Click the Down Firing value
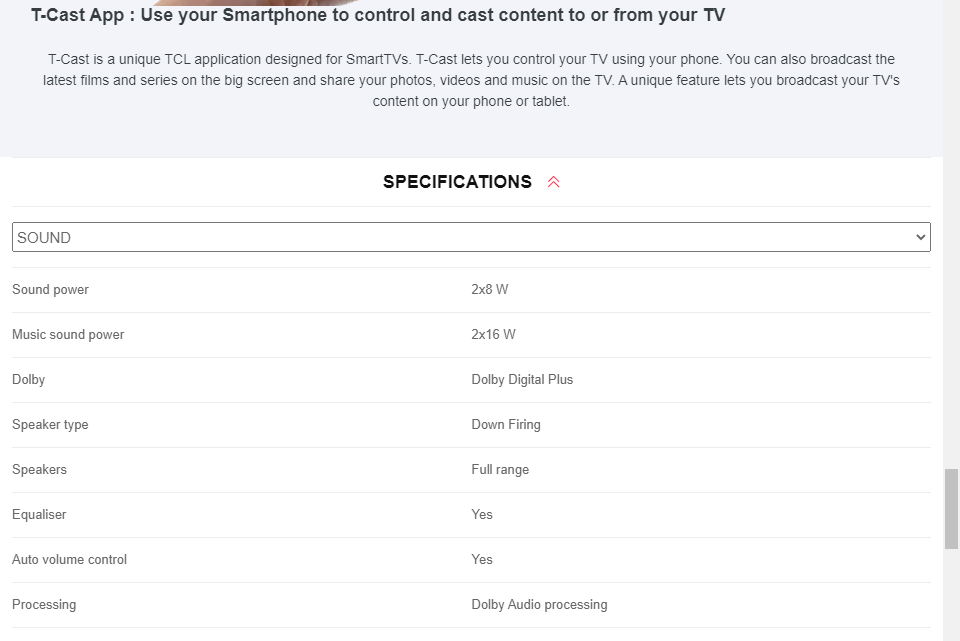The image size is (960, 641). 506,424
